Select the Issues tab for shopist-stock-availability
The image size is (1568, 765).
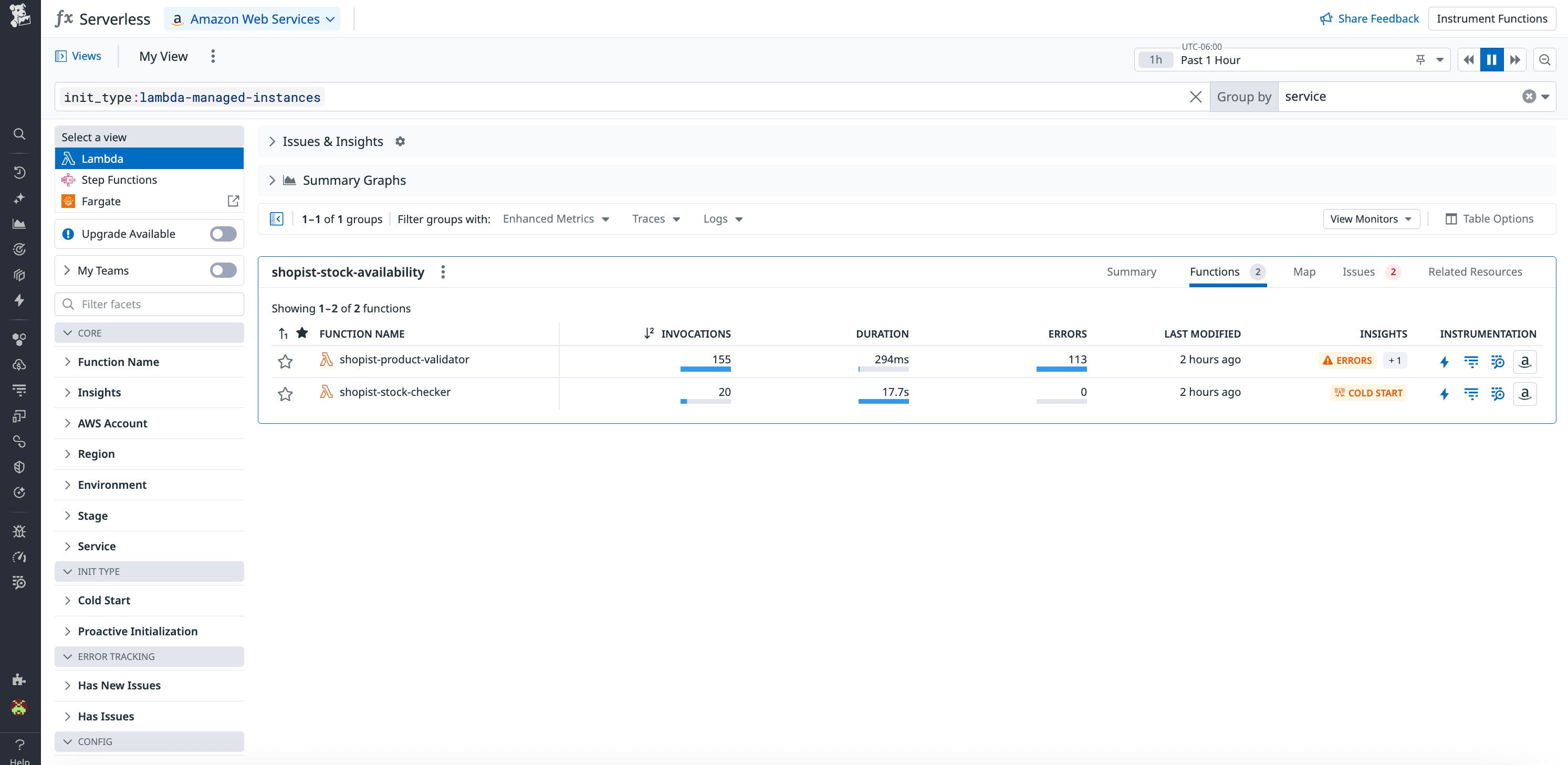pos(1359,271)
